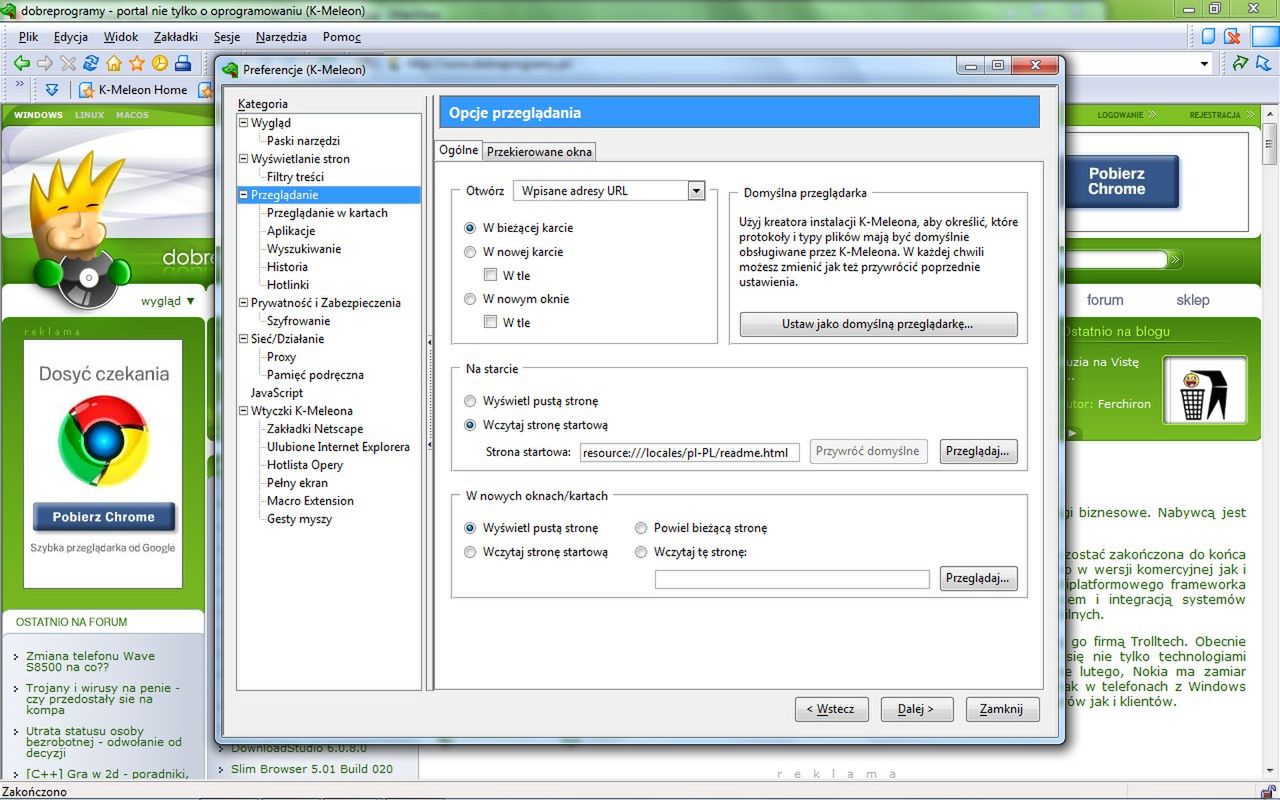Select JavaScript in category tree

(x=276, y=393)
